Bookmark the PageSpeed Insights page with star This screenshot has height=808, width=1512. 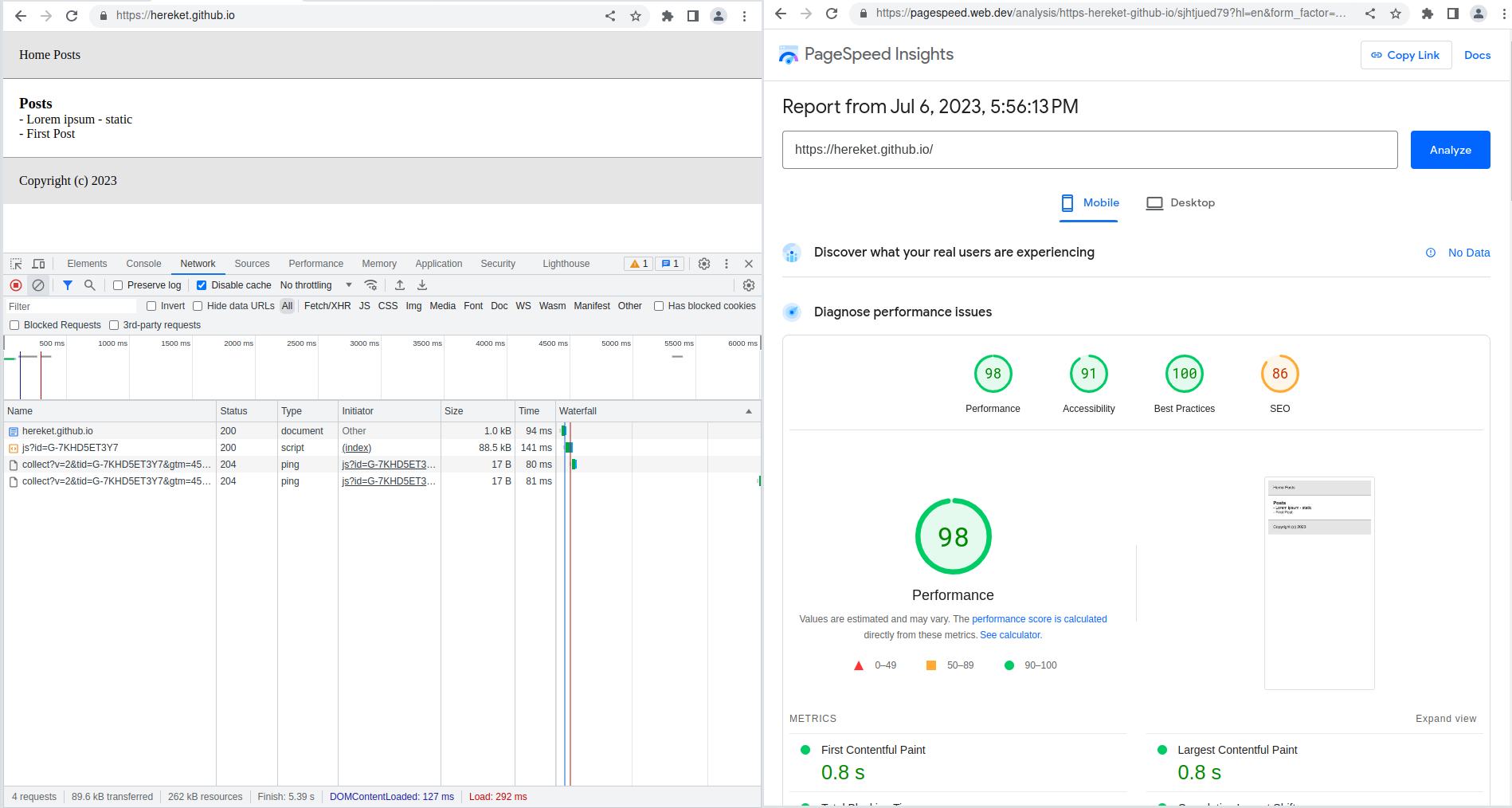point(1396,14)
